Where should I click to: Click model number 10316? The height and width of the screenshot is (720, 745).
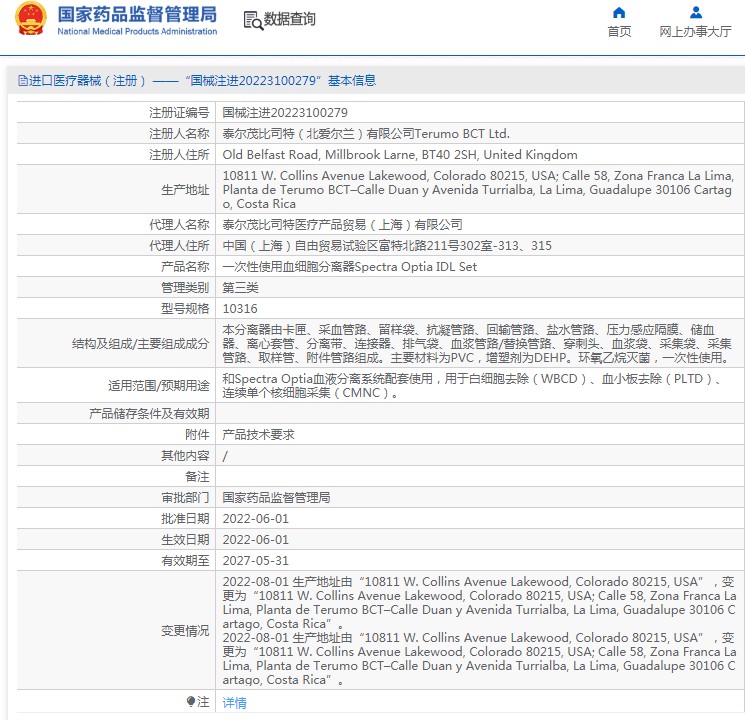pyautogui.click(x=240, y=308)
